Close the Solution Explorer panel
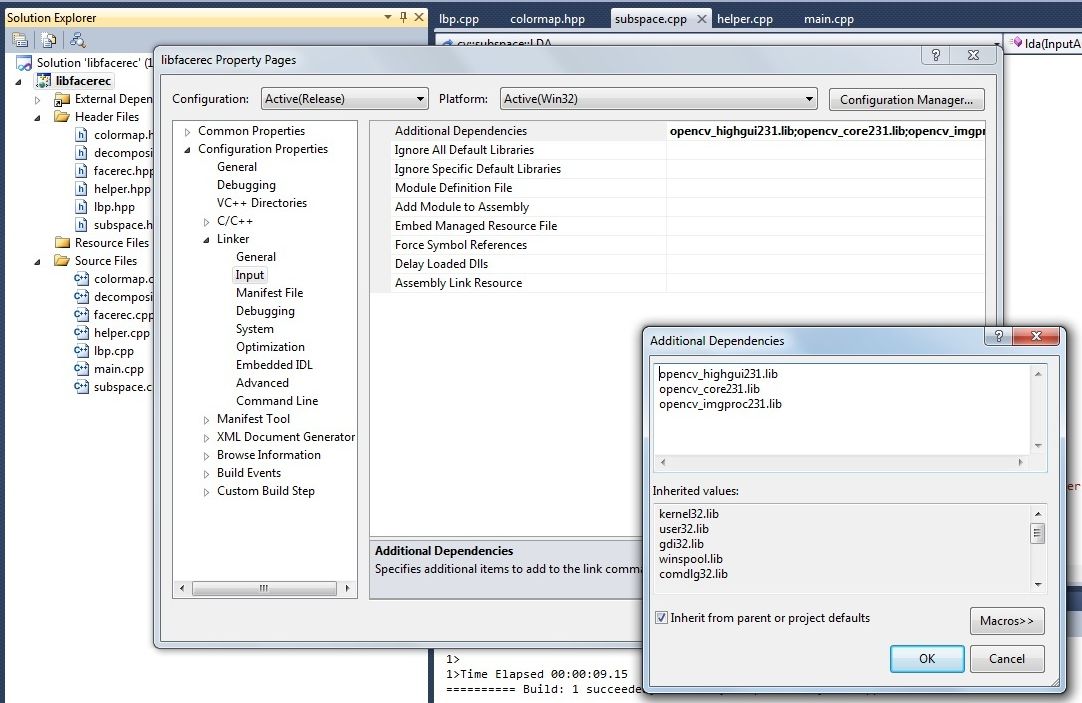This screenshot has height=703, width=1082. 419,17
